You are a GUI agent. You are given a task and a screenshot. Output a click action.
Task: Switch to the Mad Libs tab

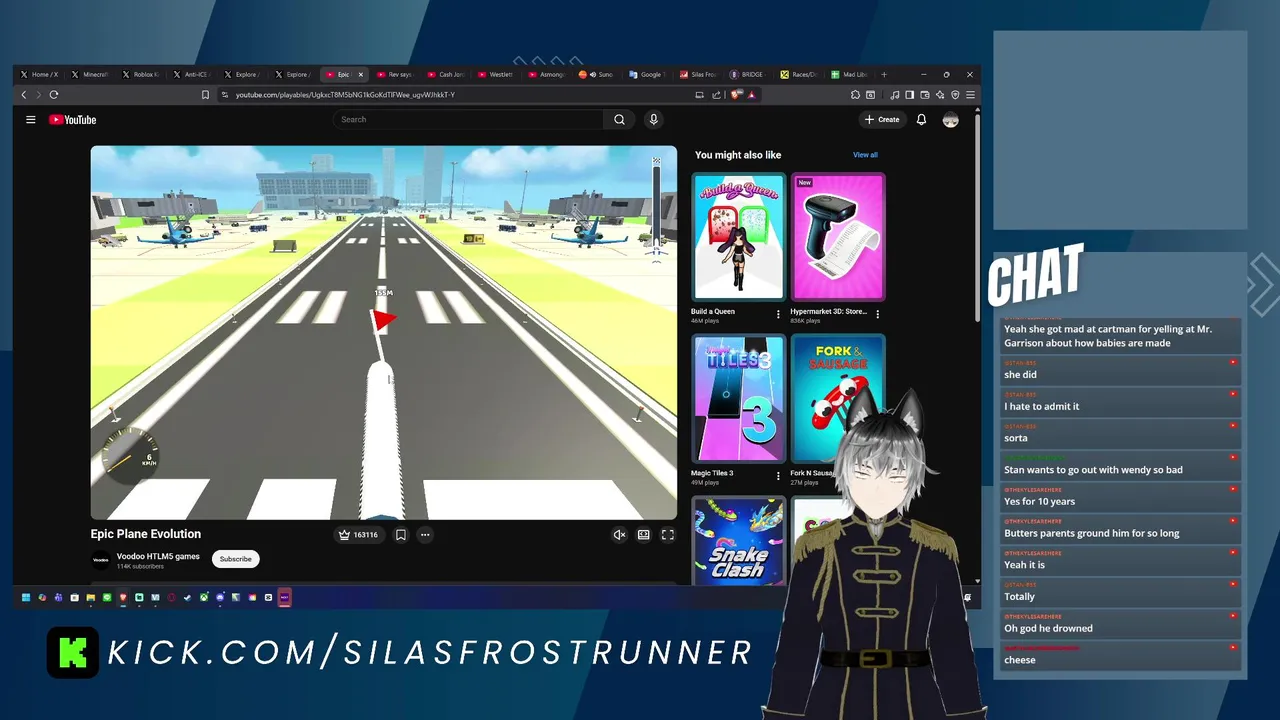click(x=852, y=74)
